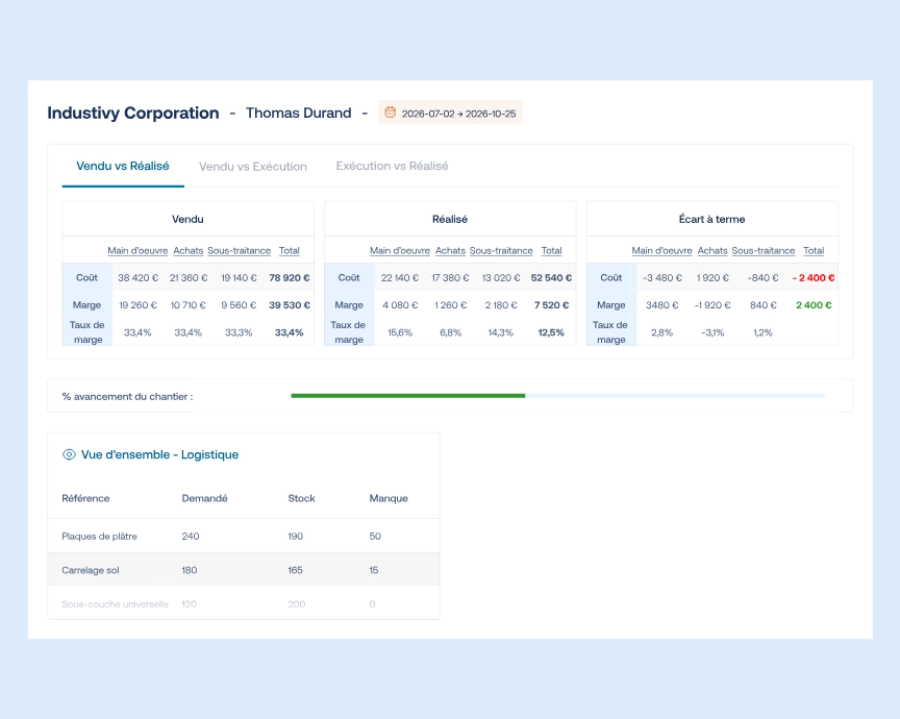Click the Thomas Durand name

point(298,113)
